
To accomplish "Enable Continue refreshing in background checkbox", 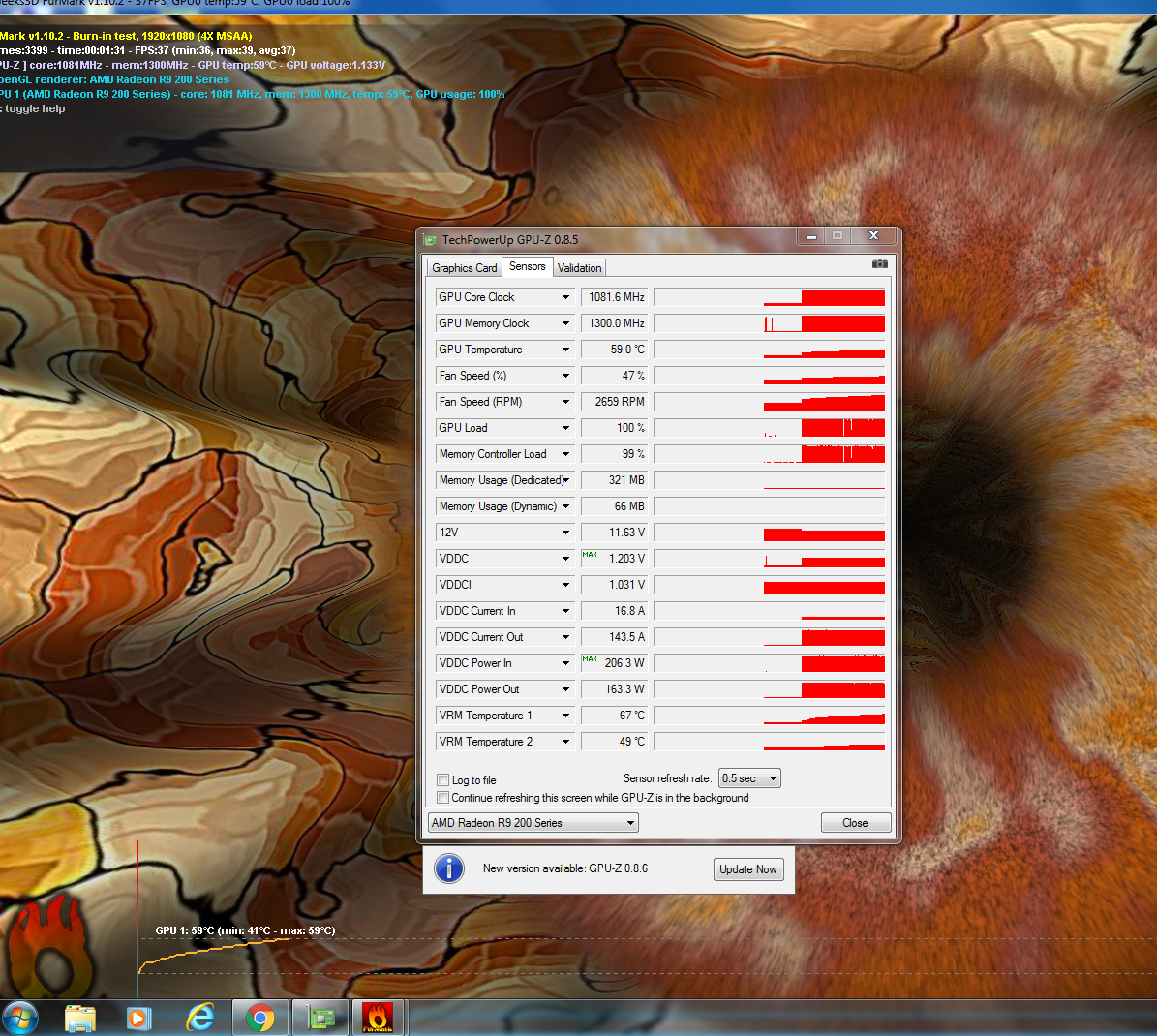I will (443, 798).
